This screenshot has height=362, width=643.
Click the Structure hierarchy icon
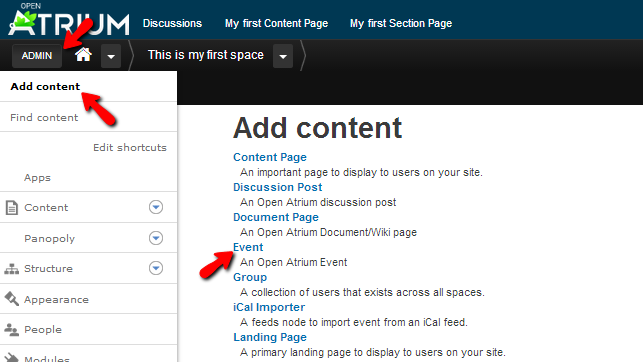(11, 269)
